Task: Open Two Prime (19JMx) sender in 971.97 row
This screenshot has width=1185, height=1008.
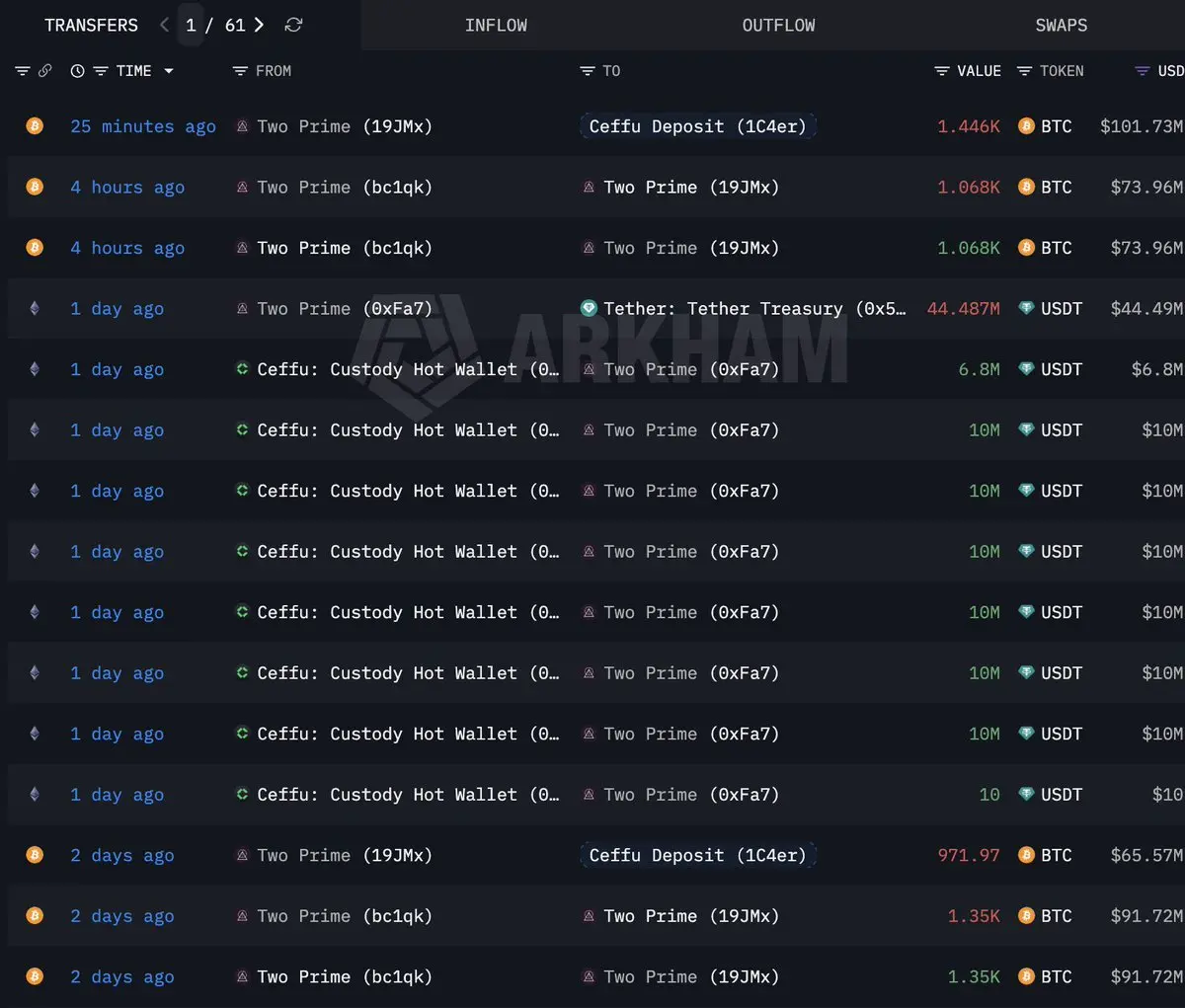Action: pos(345,855)
